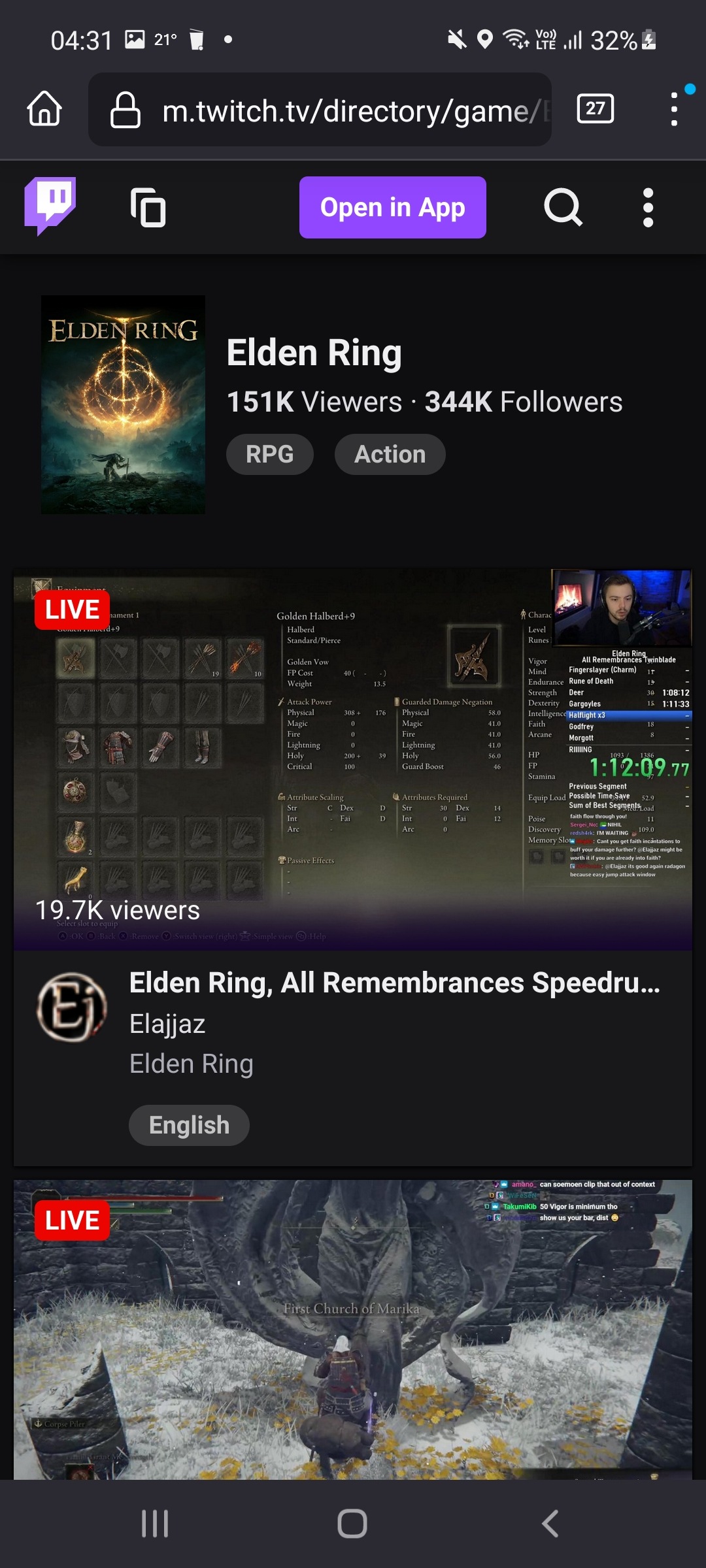Select the RPG tag

click(x=270, y=454)
